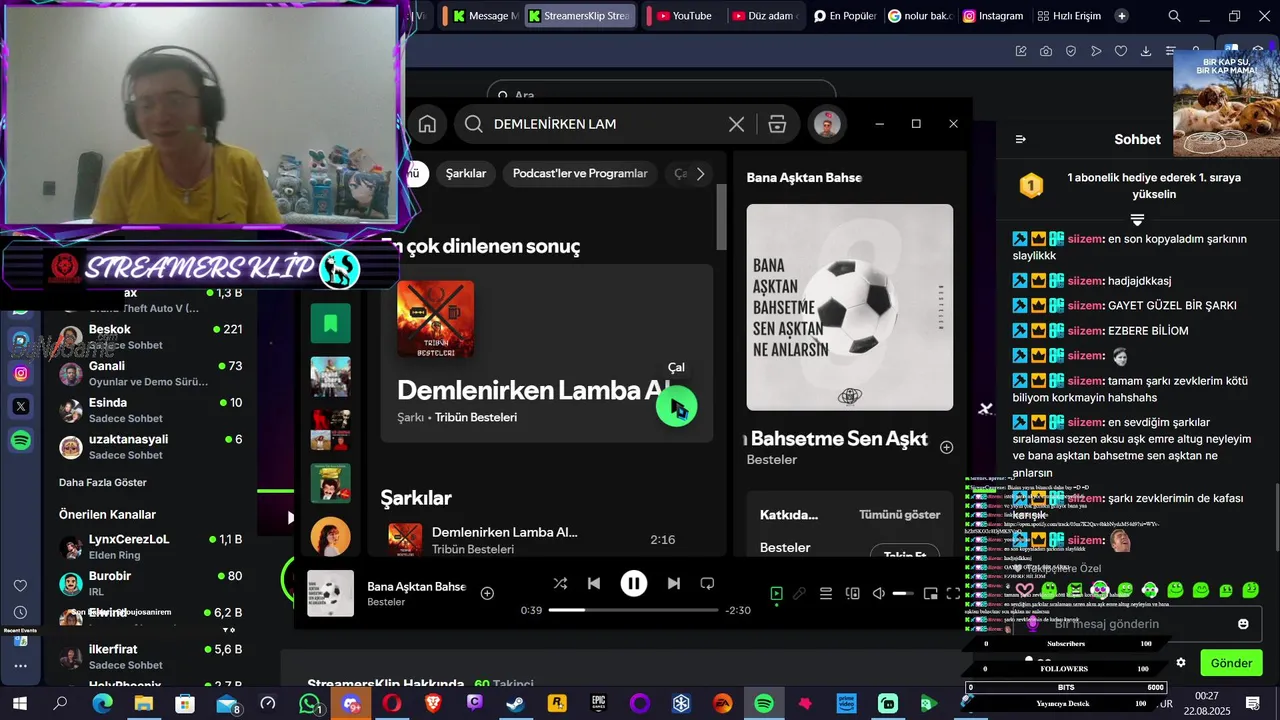
Task: Seek along the song progress bar
Action: 634,610
